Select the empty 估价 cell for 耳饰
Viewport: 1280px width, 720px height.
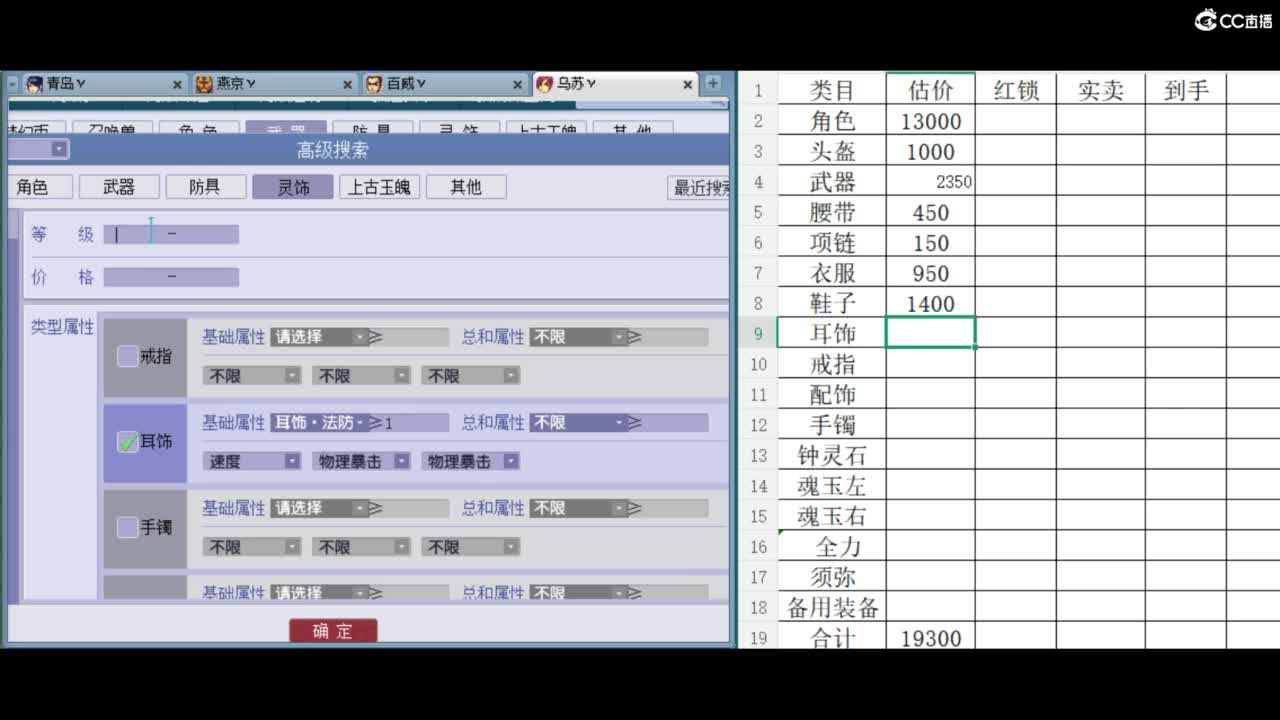tap(931, 333)
